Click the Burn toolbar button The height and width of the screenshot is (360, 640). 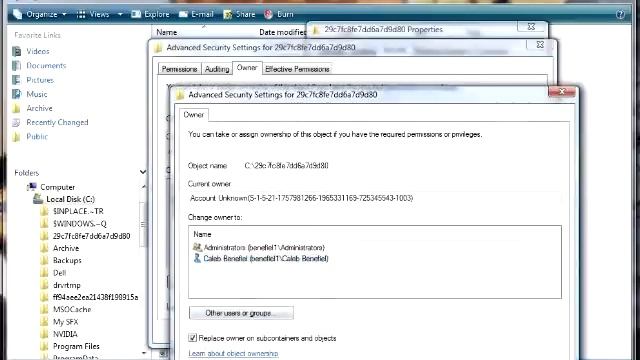click(279, 14)
